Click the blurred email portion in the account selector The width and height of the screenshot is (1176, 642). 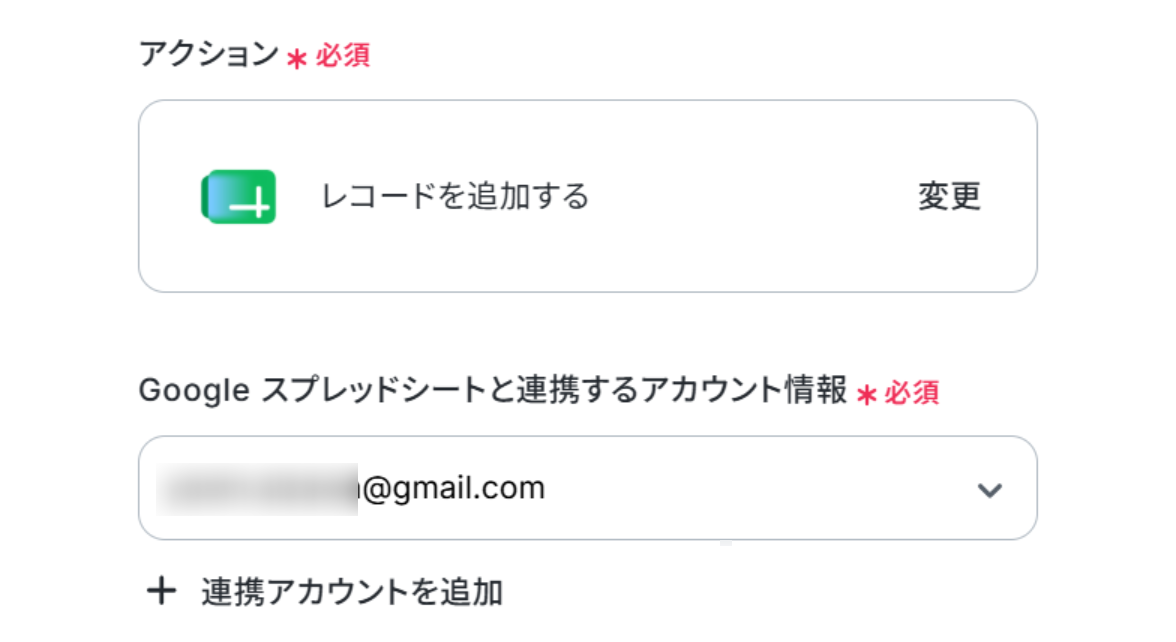256,489
